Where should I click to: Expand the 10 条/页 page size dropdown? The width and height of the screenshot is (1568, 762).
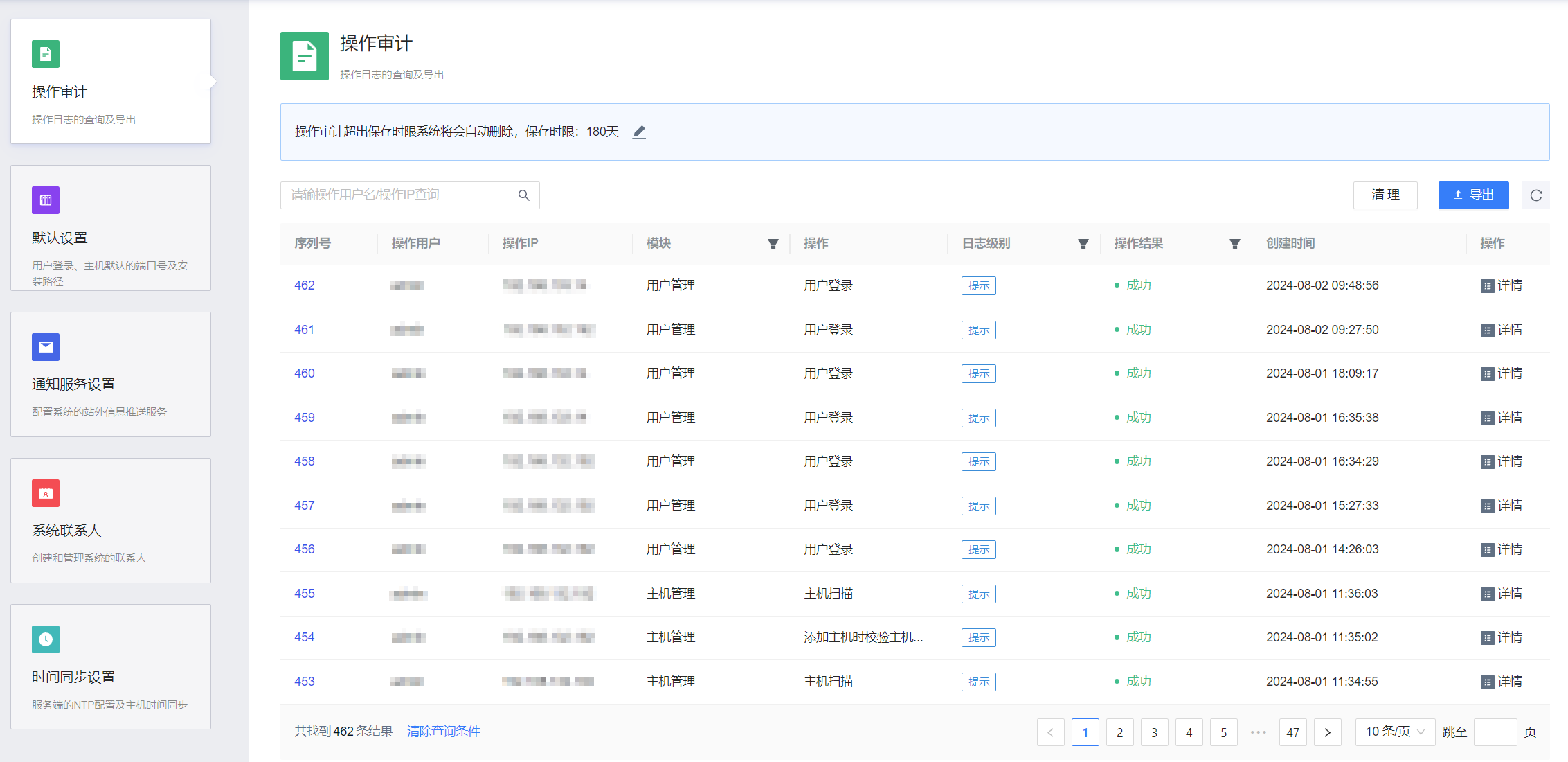tap(1394, 732)
